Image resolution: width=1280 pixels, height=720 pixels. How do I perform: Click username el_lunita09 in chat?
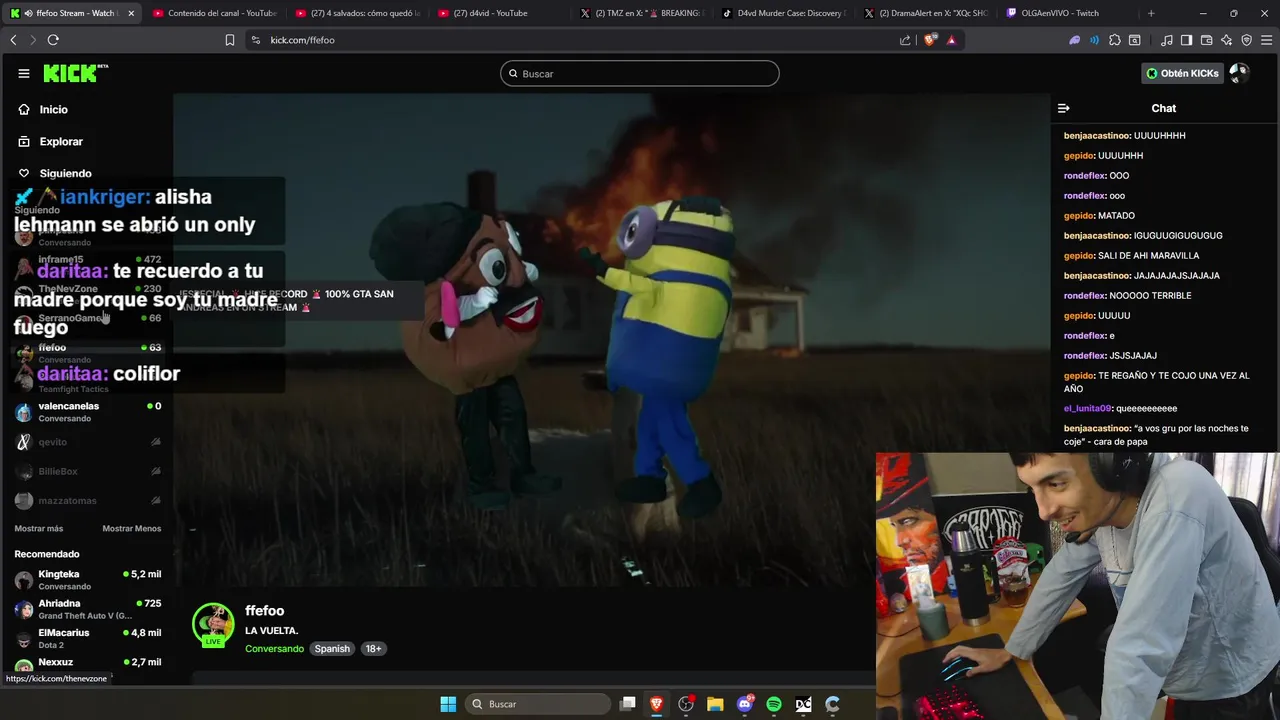(1087, 408)
